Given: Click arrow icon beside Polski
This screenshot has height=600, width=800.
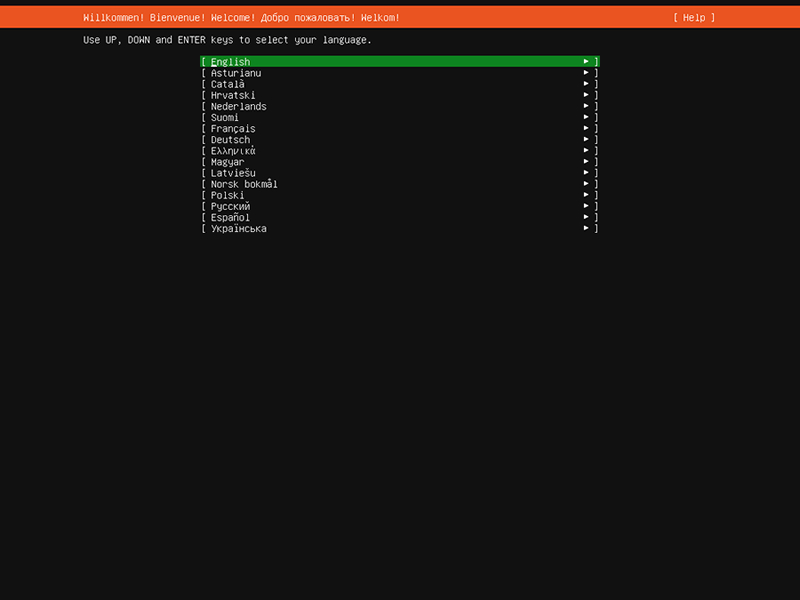Looking at the screenshot, I should [x=586, y=195].
